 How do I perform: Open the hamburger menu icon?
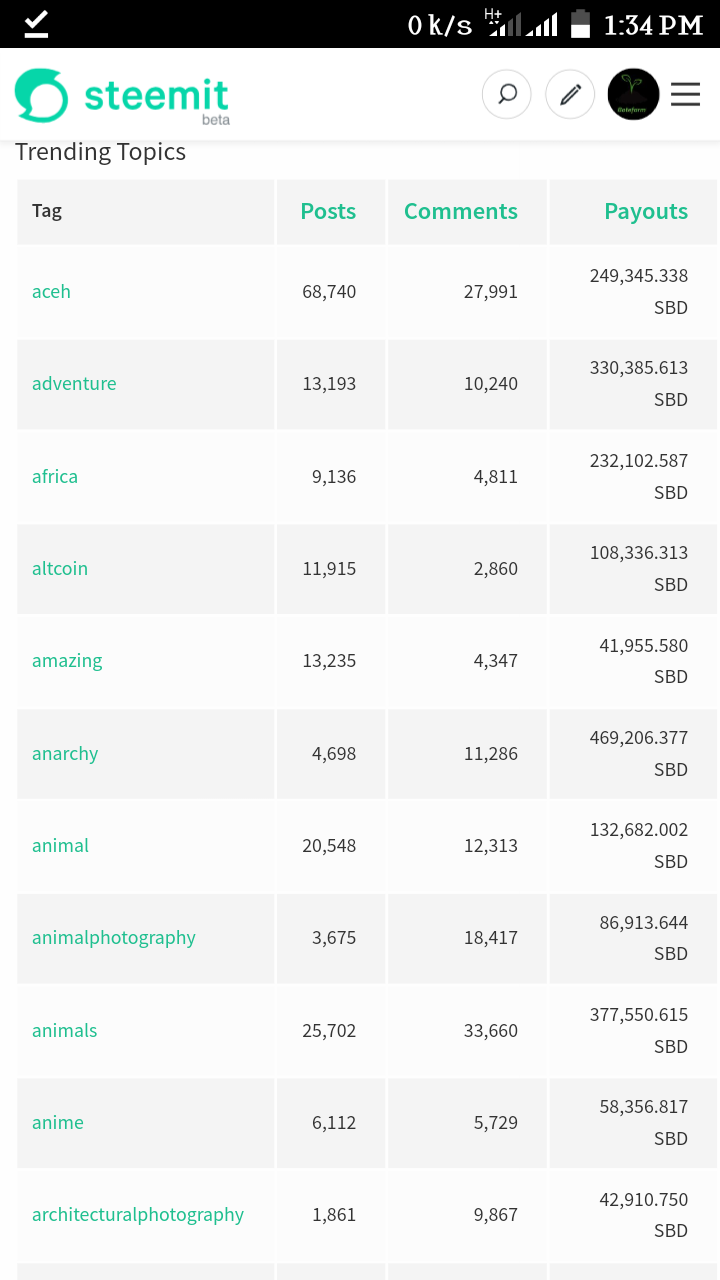tap(685, 95)
